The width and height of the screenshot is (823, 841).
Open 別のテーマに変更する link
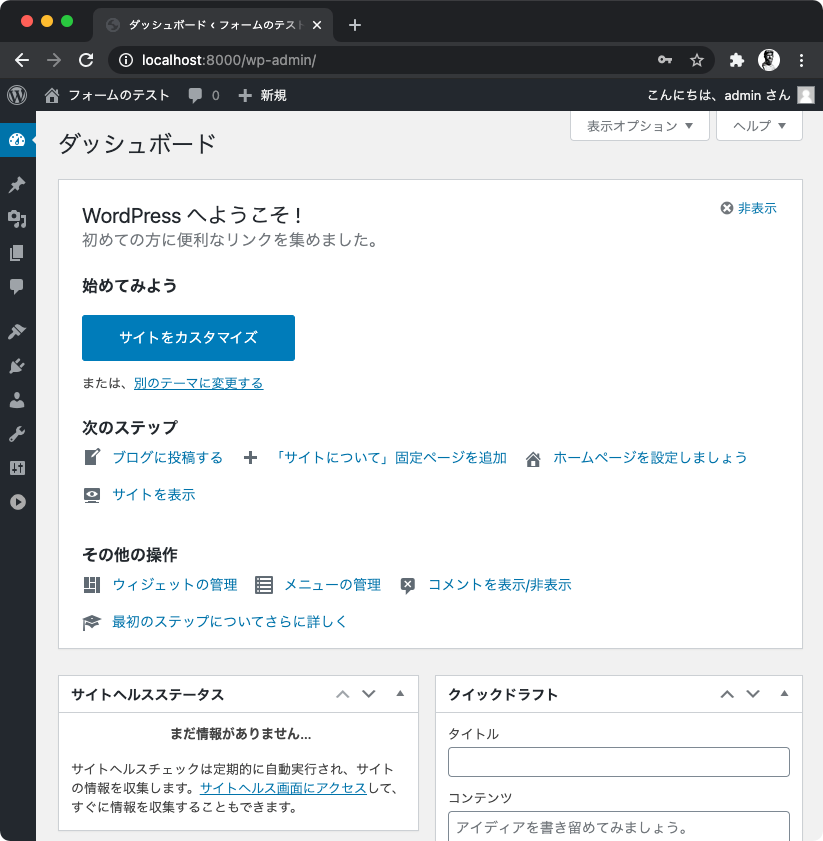(199, 383)
